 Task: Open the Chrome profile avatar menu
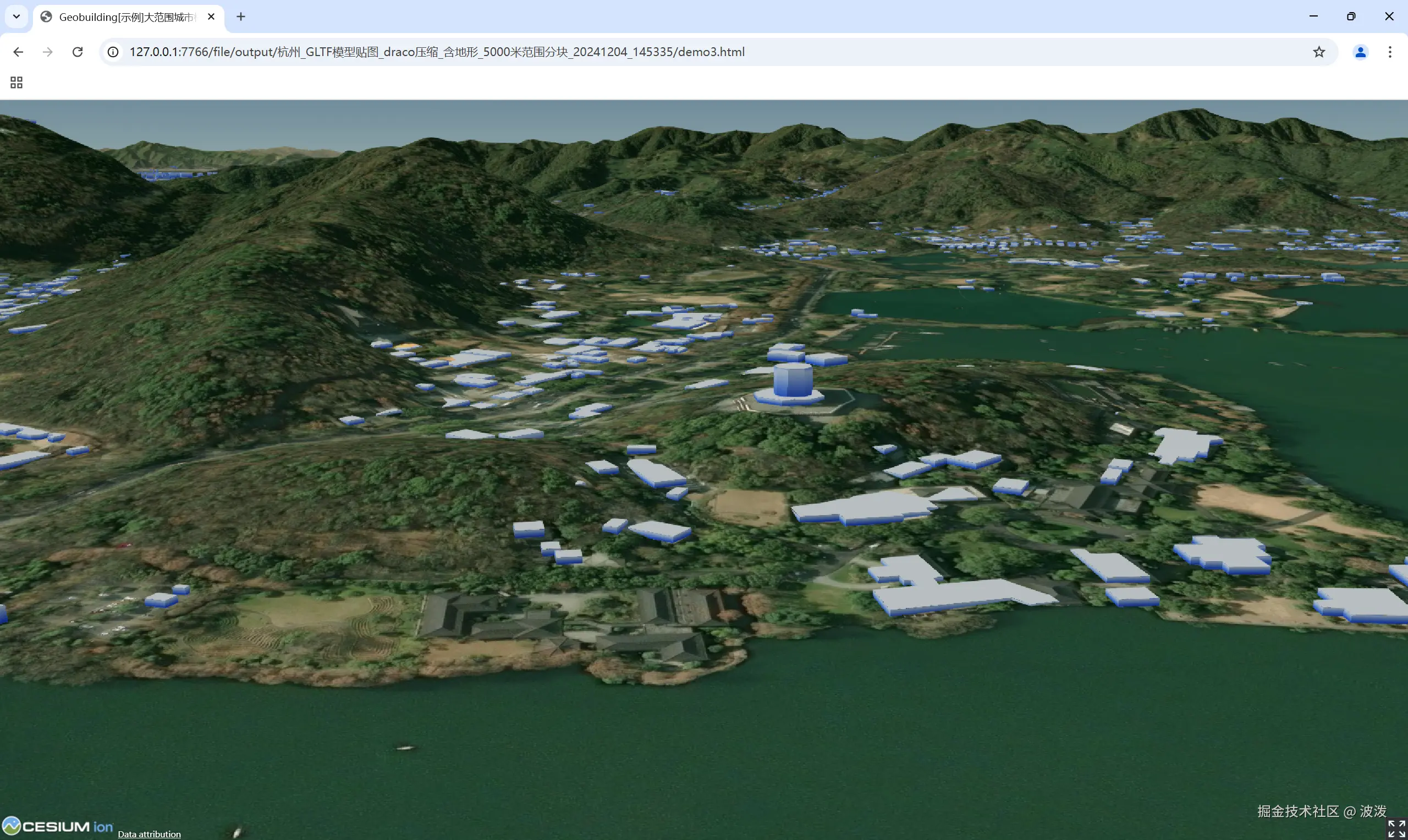tap(1360, 52)
